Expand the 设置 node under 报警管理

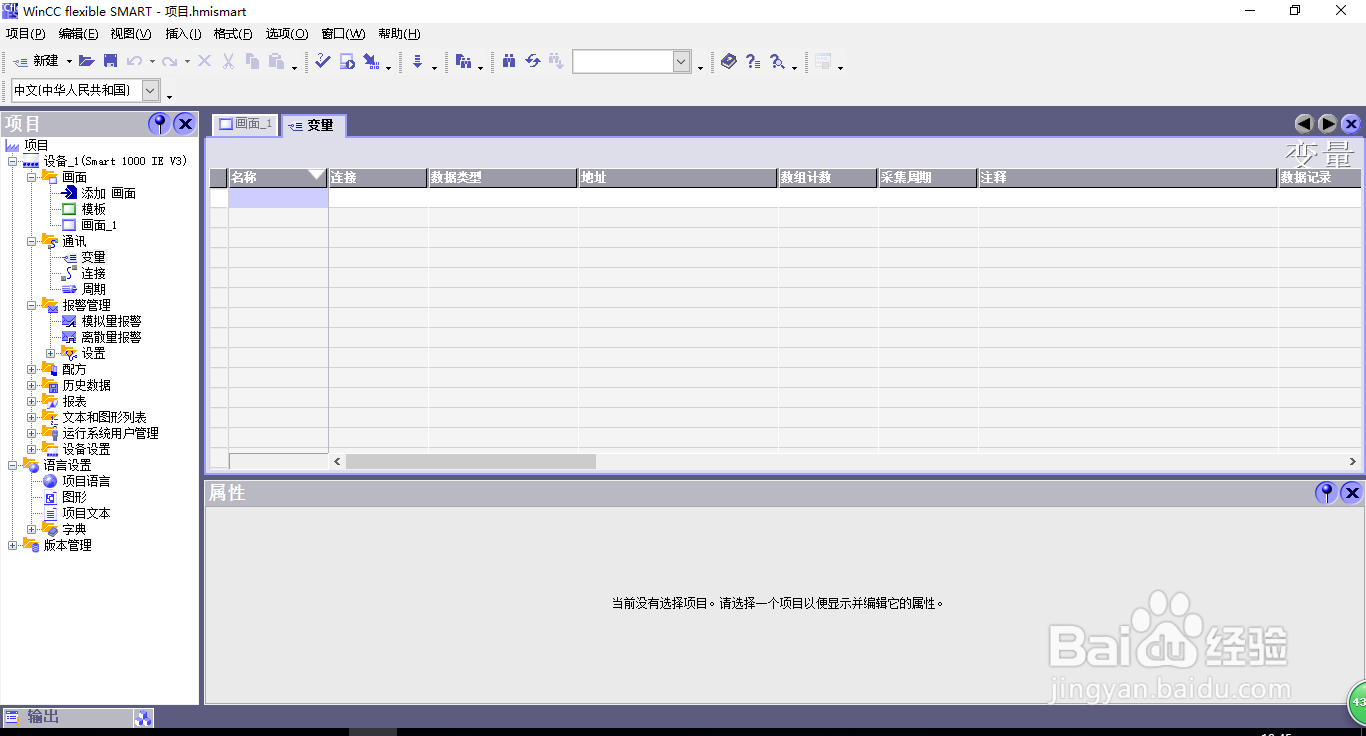pos(50,353)
